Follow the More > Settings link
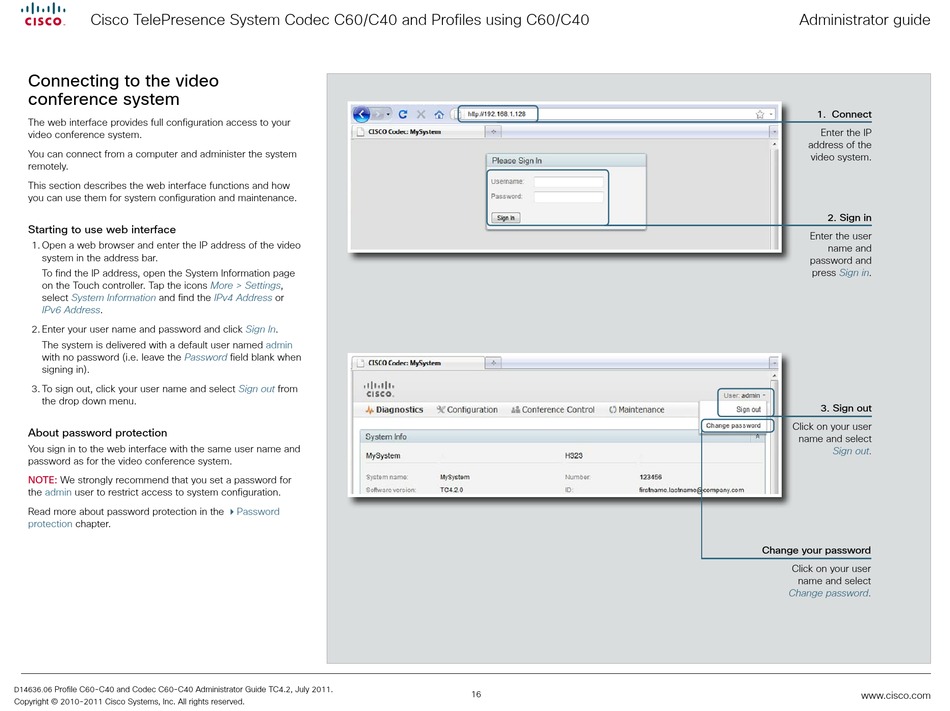Viewport: 950px width, 711px height. click(x=245, y=285)
